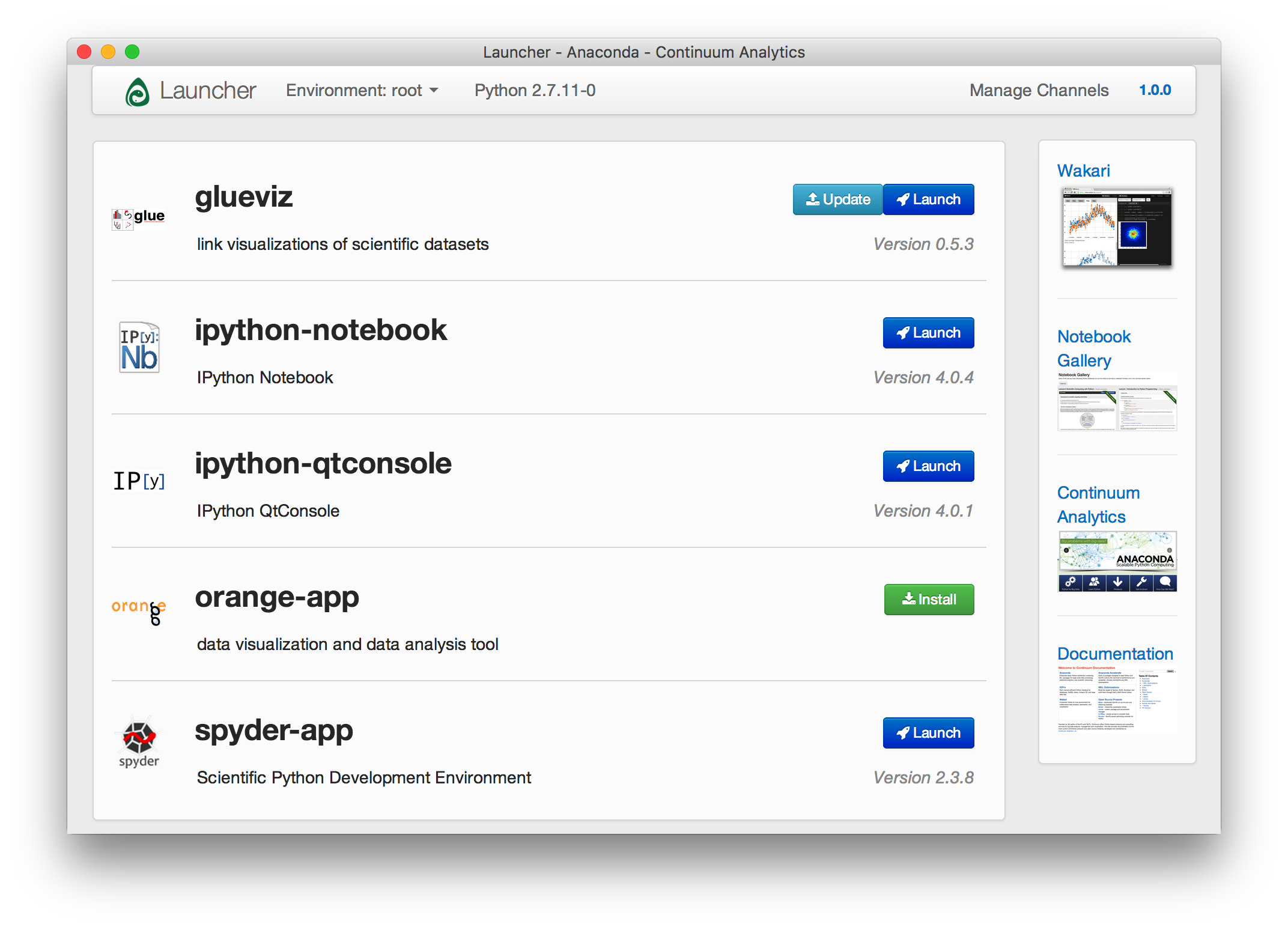Image resolution: width=1288 pixels, height=930 pixels.
Task: Launch ipython-notebook
Action: pos(928,333)
